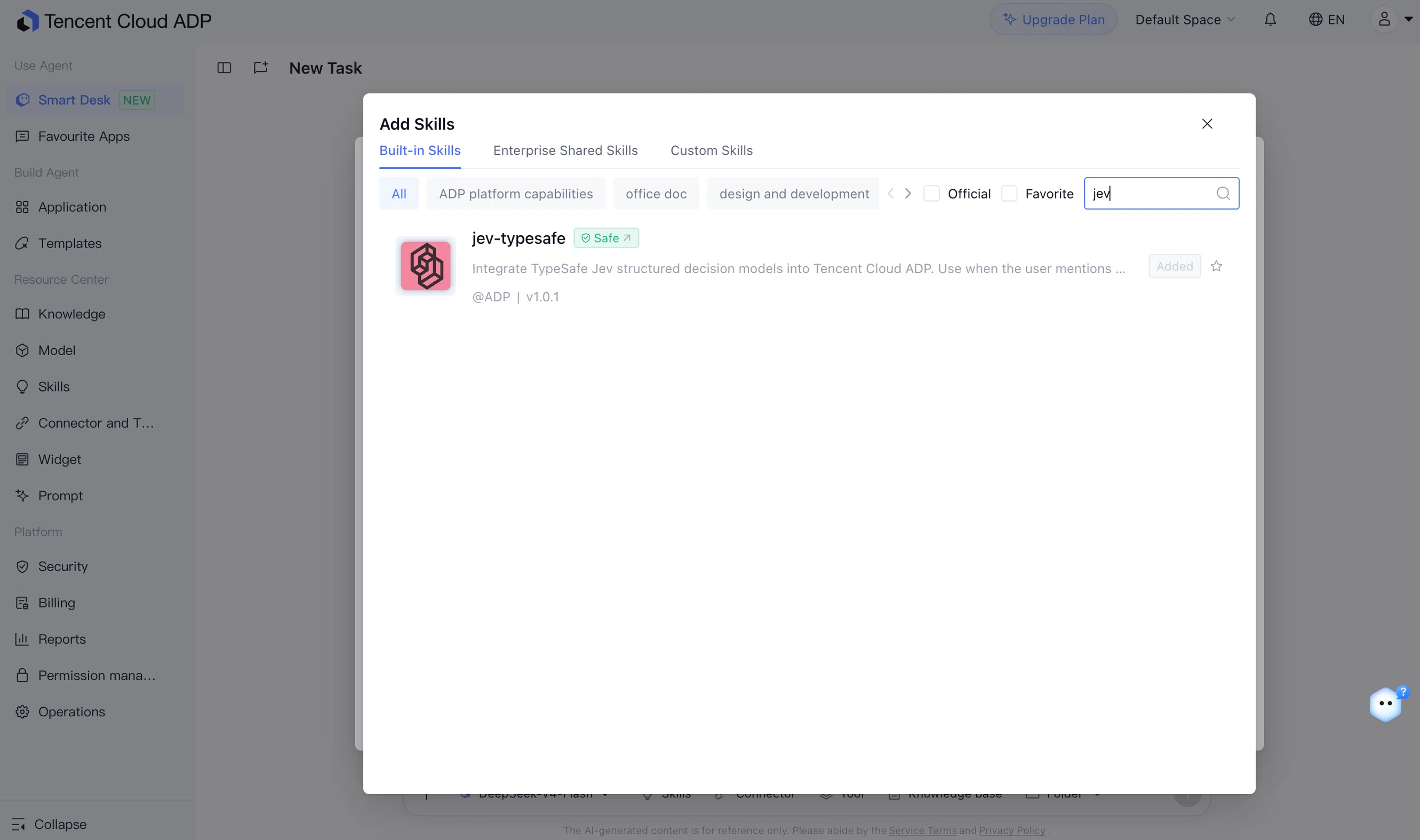Open Connector and Tools page
Screen dimensions: 1420x840
[x=94, y=423]
